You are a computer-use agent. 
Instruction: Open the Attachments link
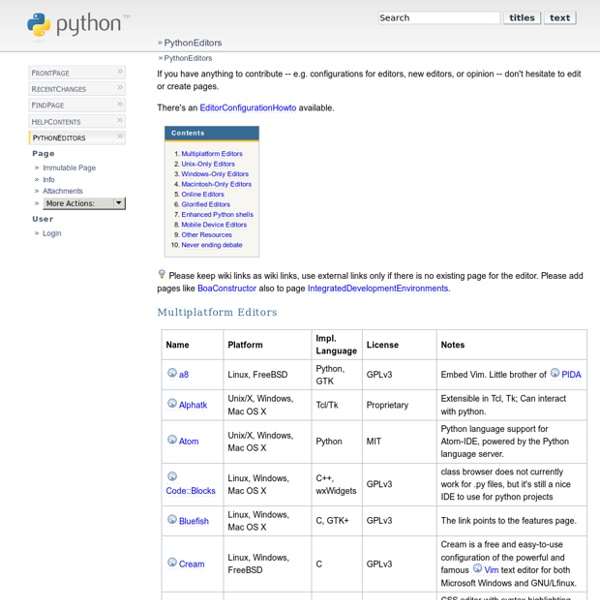(x=62, y=191)
